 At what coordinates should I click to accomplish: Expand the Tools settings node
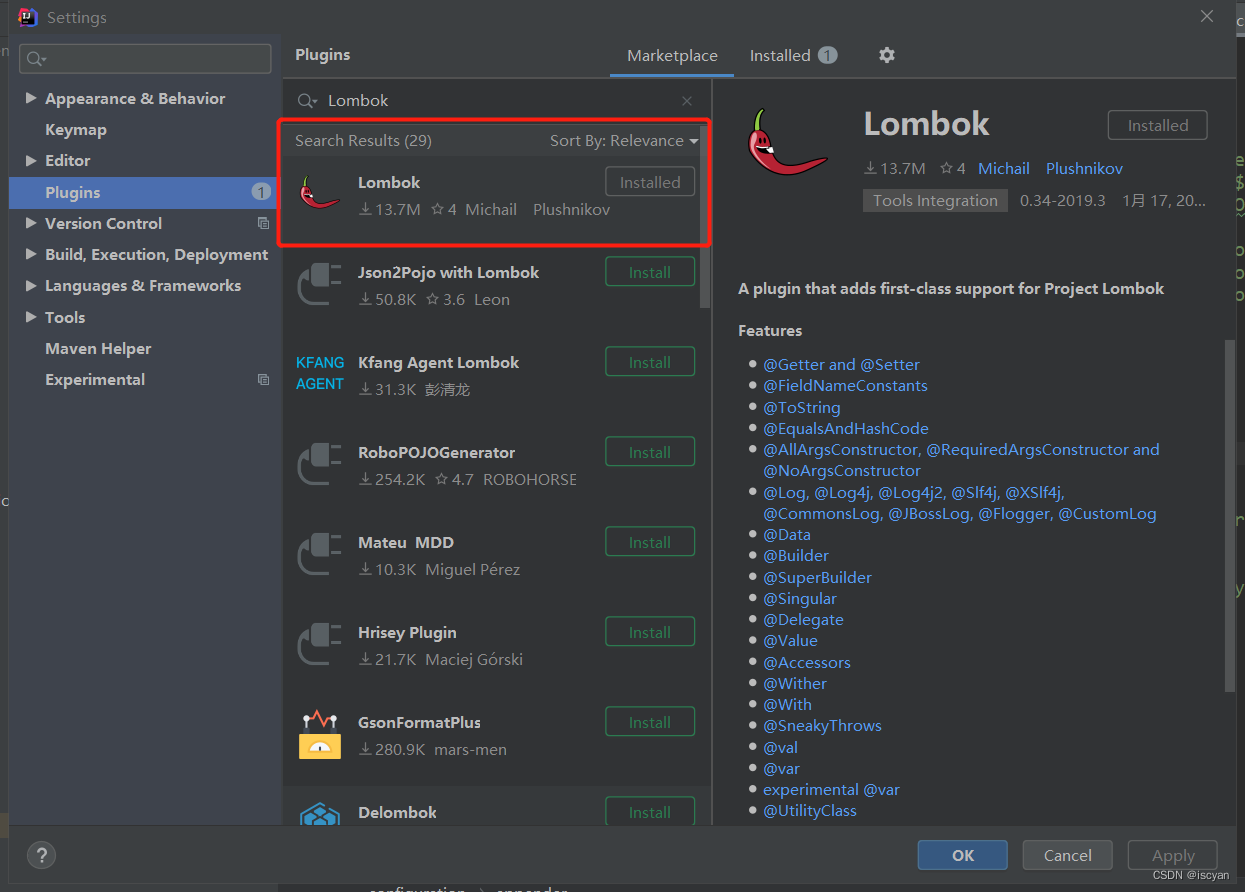31,317
